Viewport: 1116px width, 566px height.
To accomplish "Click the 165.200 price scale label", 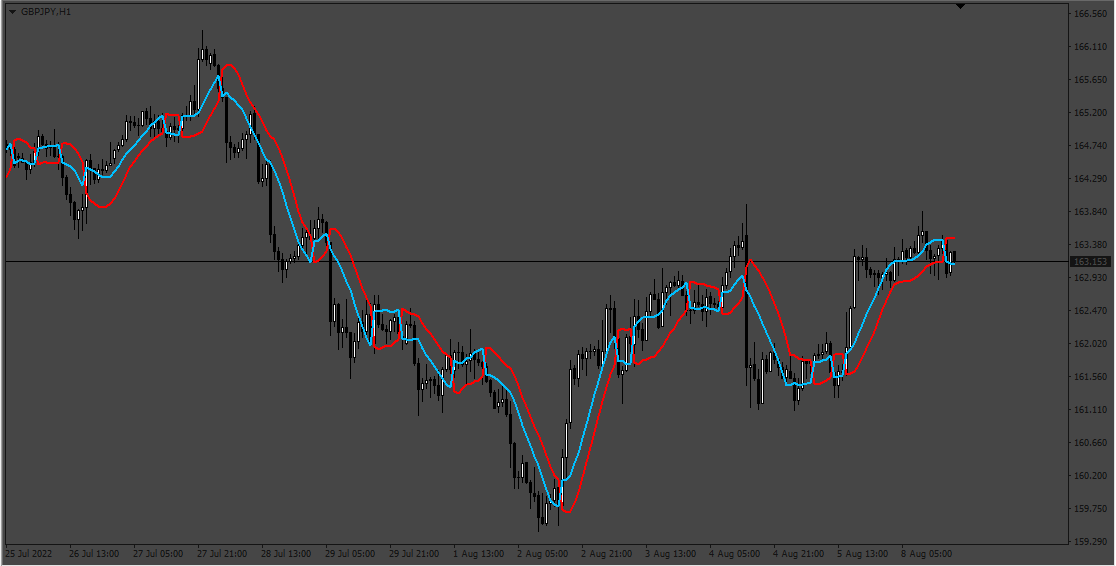I will tap(1090, 112).
